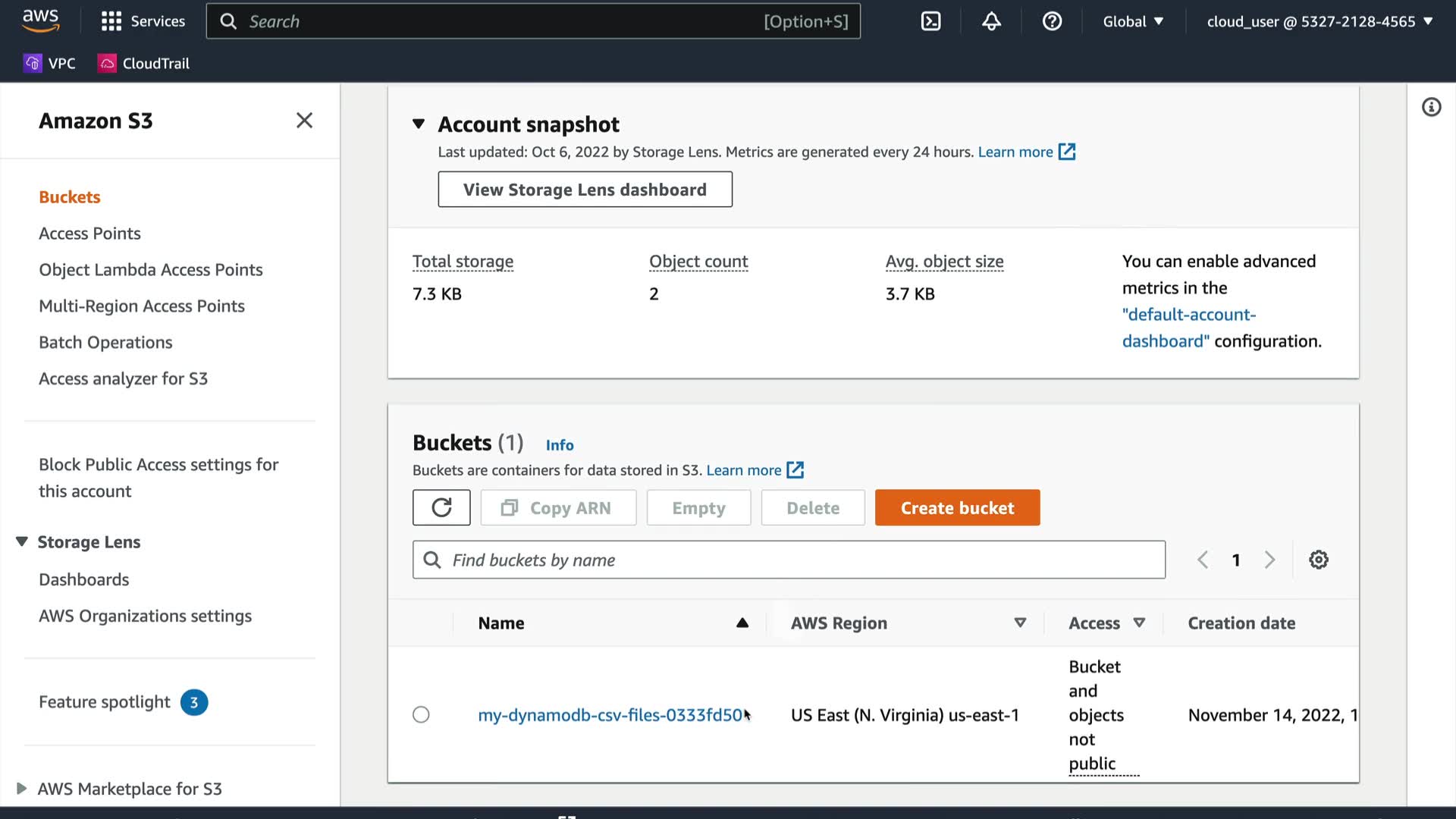Select my-dynamodb-csv-files bucket radio button
The image size is (1456, 819).
tap(421, 714)
